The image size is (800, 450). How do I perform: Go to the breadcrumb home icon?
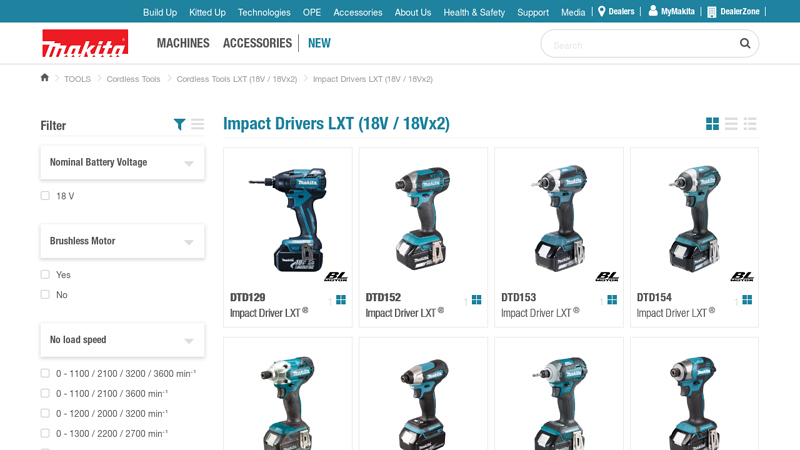(x=45, y=78)
